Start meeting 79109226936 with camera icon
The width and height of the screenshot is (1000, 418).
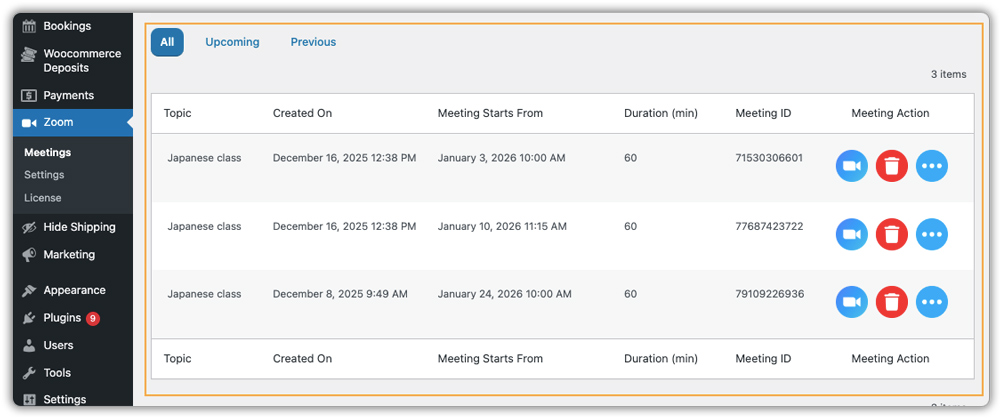point(851,301)
